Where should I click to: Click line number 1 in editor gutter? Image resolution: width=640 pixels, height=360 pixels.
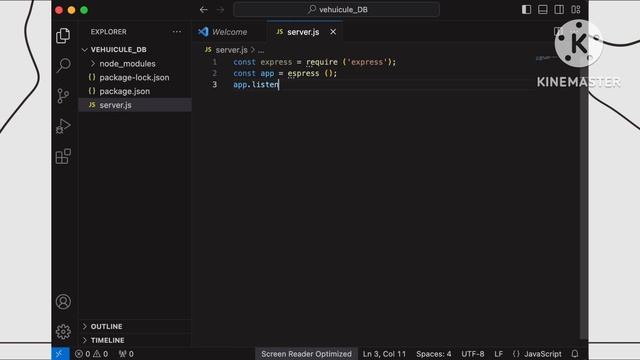coord(215,62)
